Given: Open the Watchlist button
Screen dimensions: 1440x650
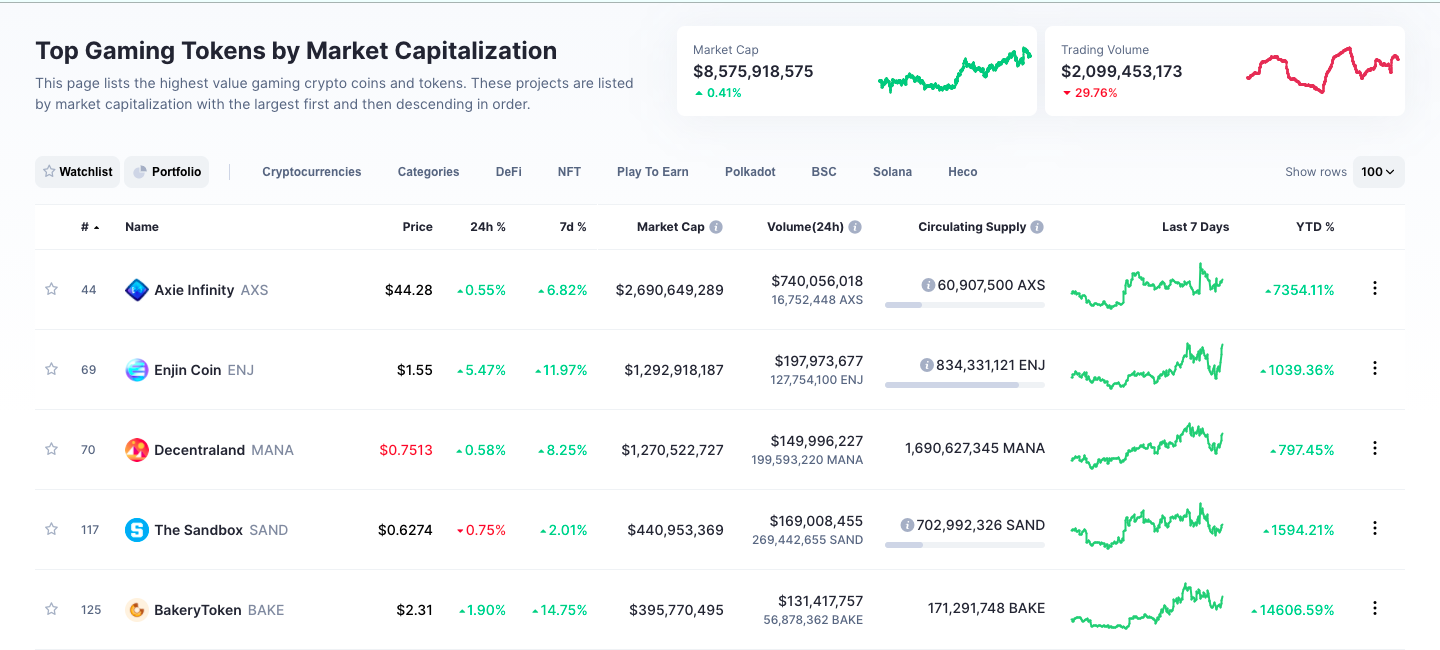Looking at the screenshot, I should point(77,172).
